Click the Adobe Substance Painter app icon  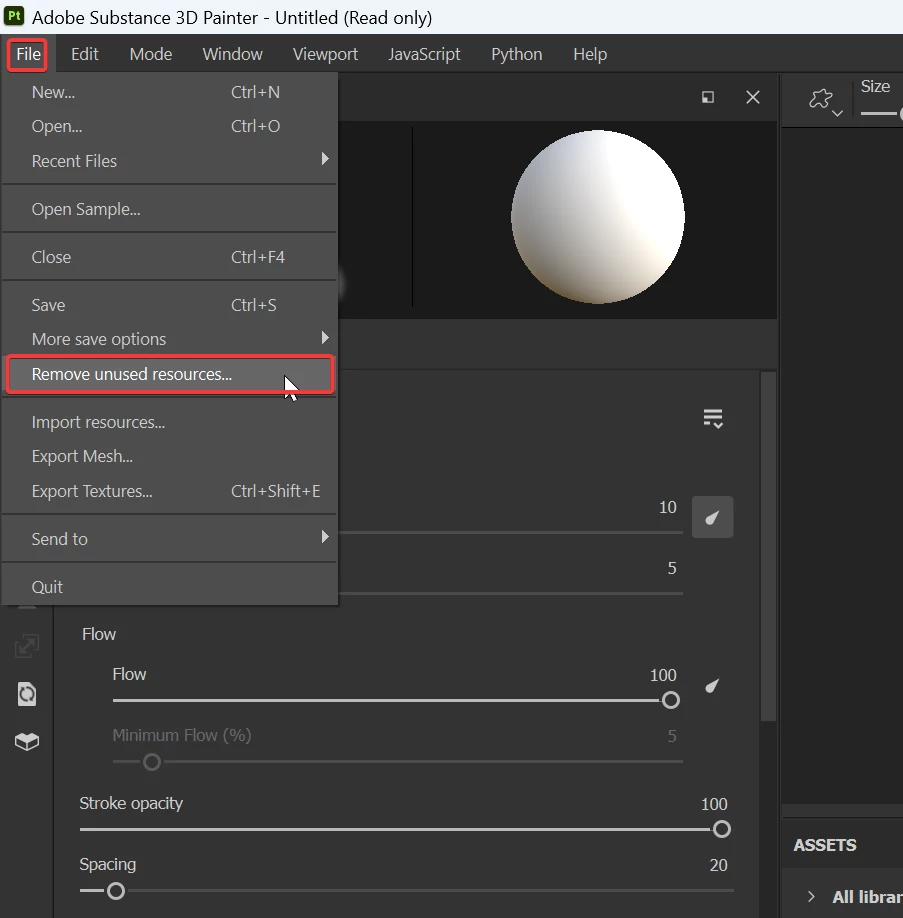(x=13, y=16)
